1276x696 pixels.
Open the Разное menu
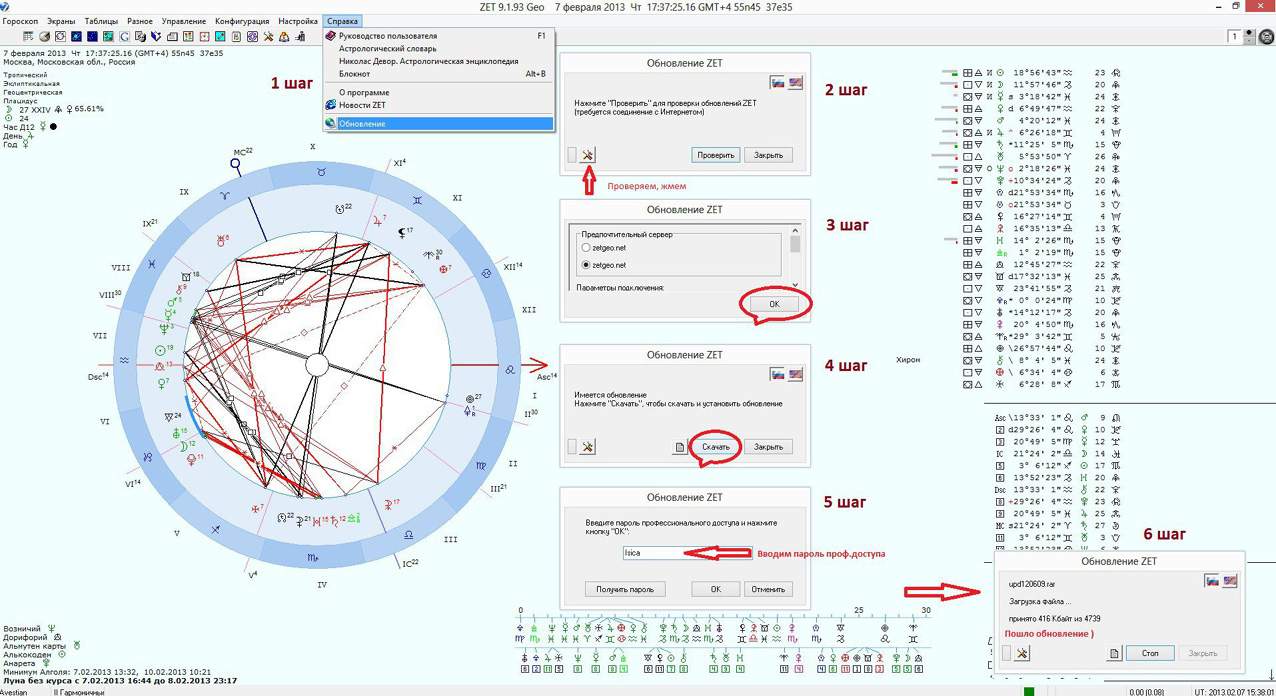tap(140, 21)
